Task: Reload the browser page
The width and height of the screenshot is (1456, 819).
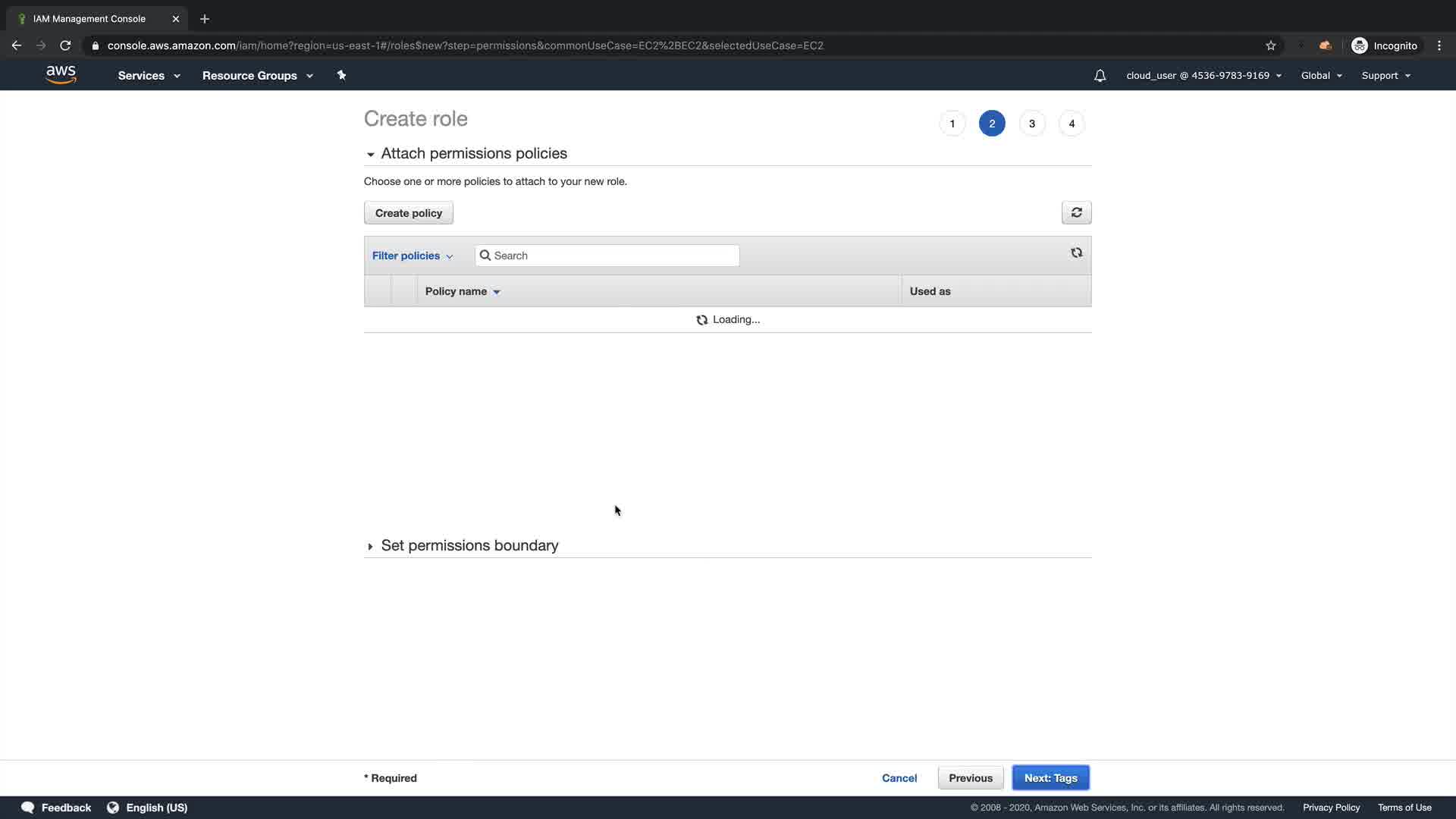Action: [x=65, y=45]
